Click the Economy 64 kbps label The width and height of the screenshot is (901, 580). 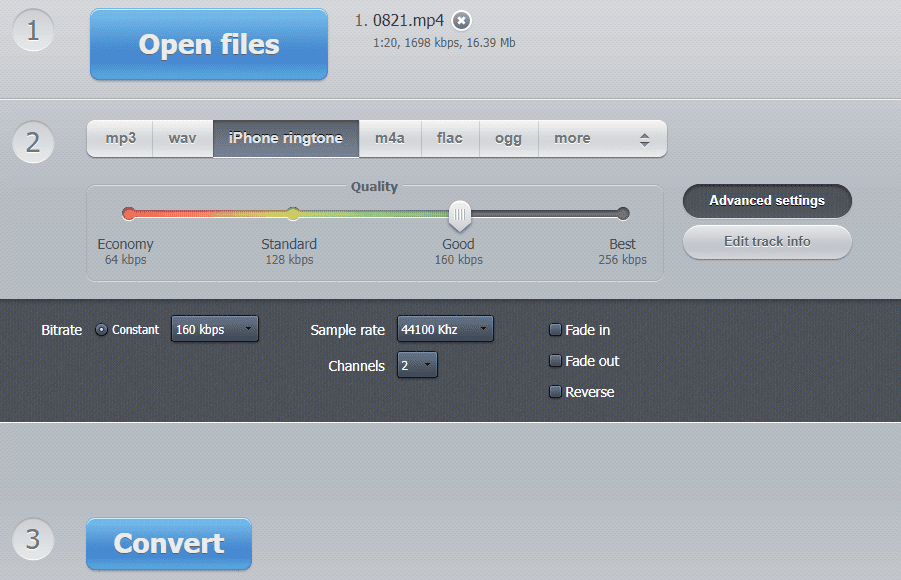pyautogui.click(x=125, y=252)
